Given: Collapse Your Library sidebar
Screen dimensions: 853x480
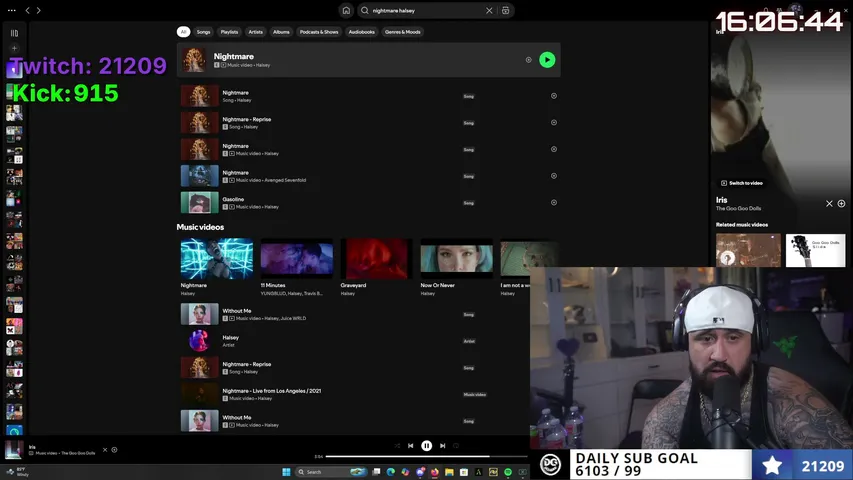Looking at the screenshot, I should [14, 33].
